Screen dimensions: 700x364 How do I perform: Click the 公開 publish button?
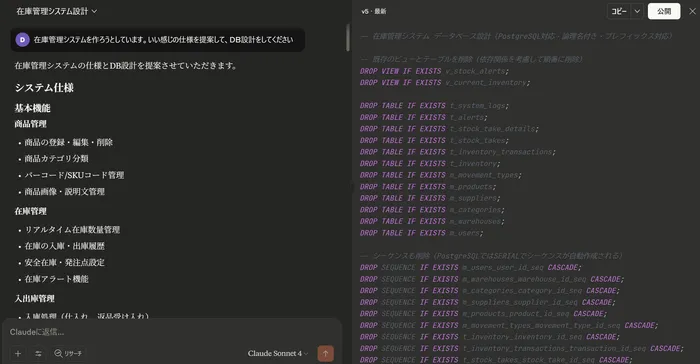pos(664,11)
